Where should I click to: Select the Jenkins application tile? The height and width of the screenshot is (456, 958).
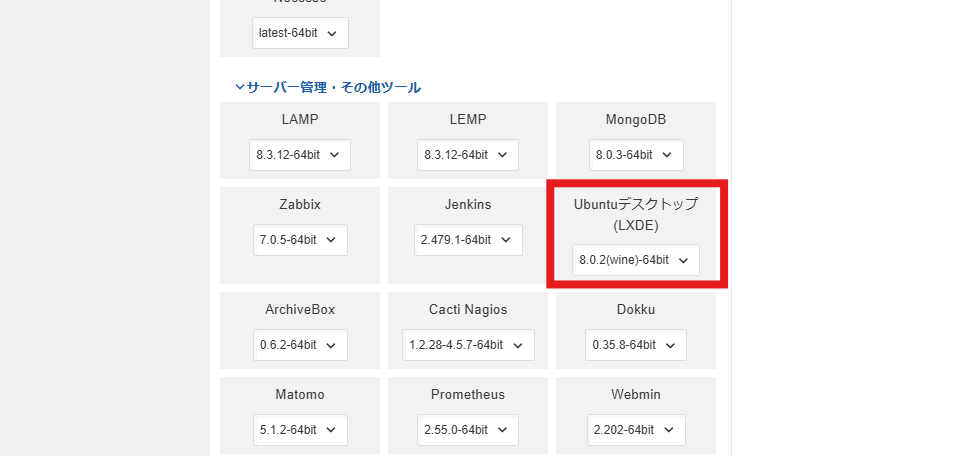(467, 205)
